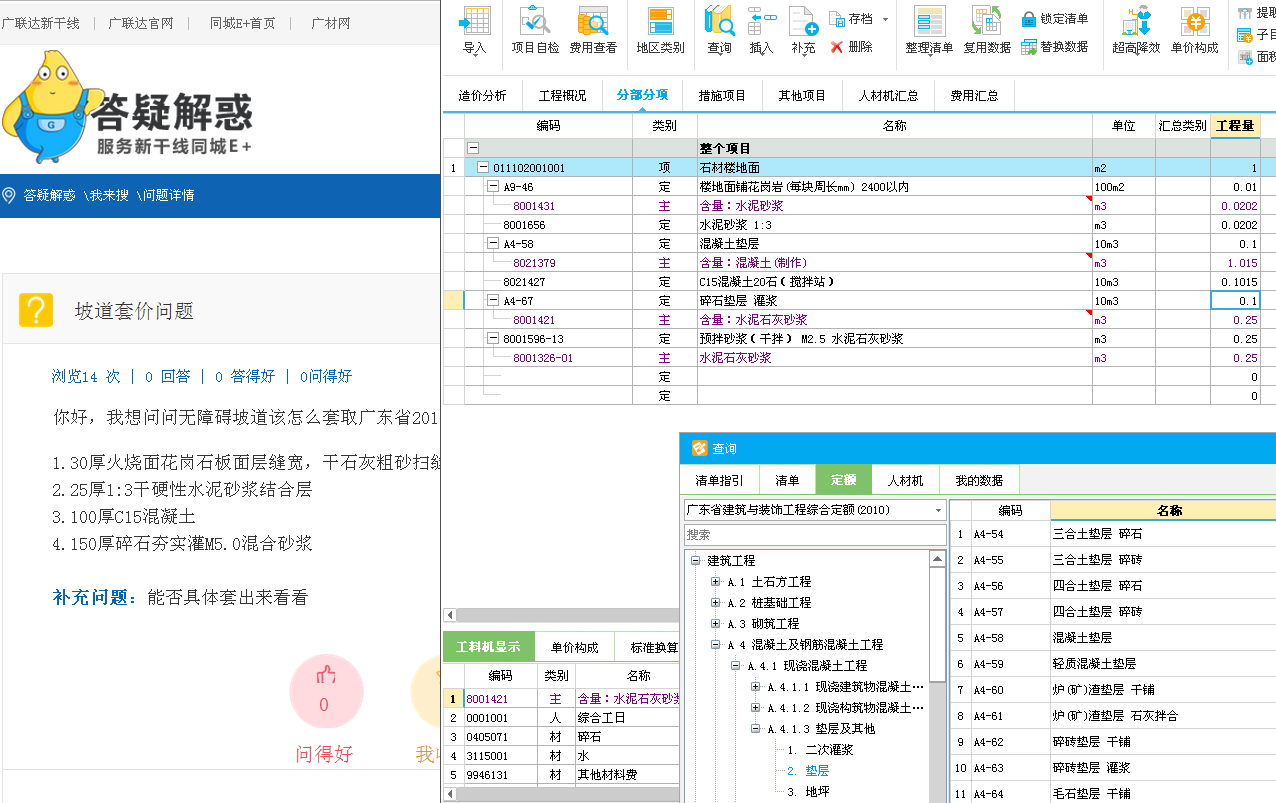Open the 查询 query tool
This screenshot has width=1276, height=803.
719,21
